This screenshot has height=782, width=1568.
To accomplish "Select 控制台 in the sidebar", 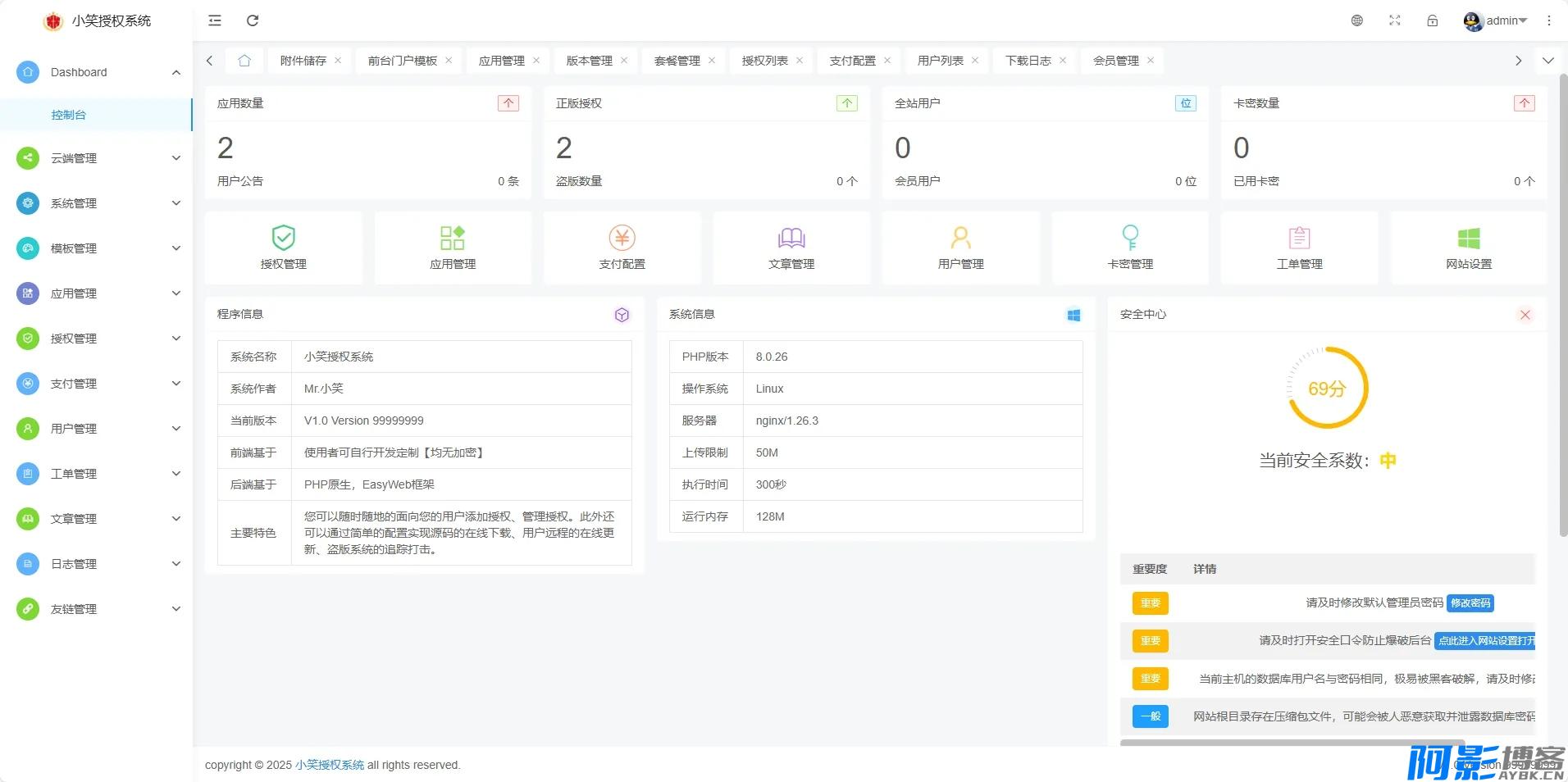I will (x=69, y=115).
